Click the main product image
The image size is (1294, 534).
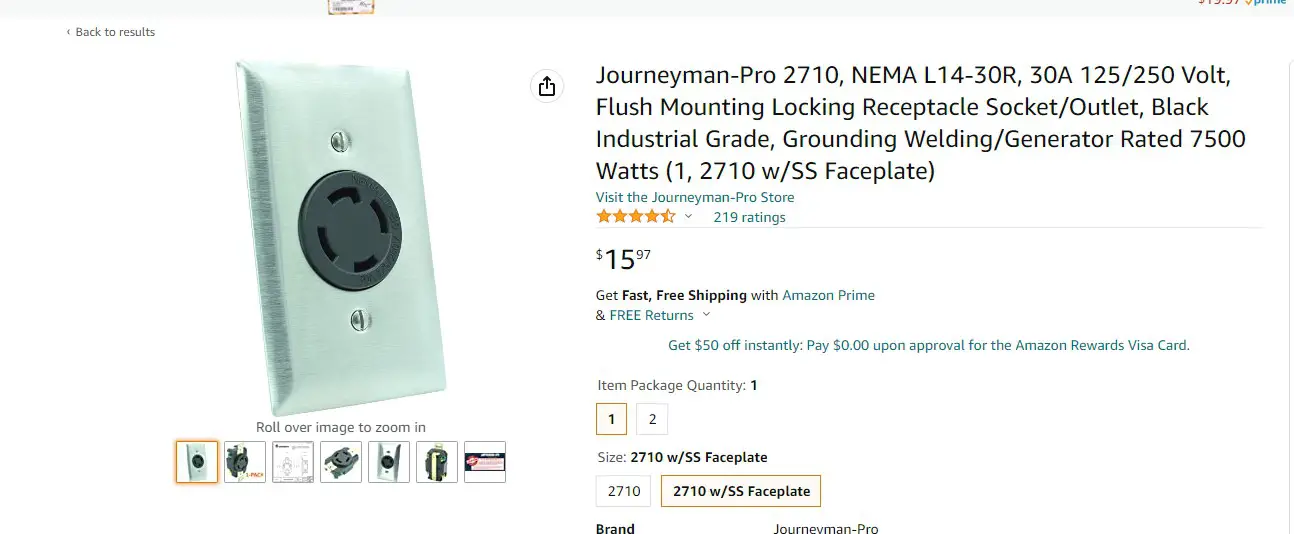340,238
